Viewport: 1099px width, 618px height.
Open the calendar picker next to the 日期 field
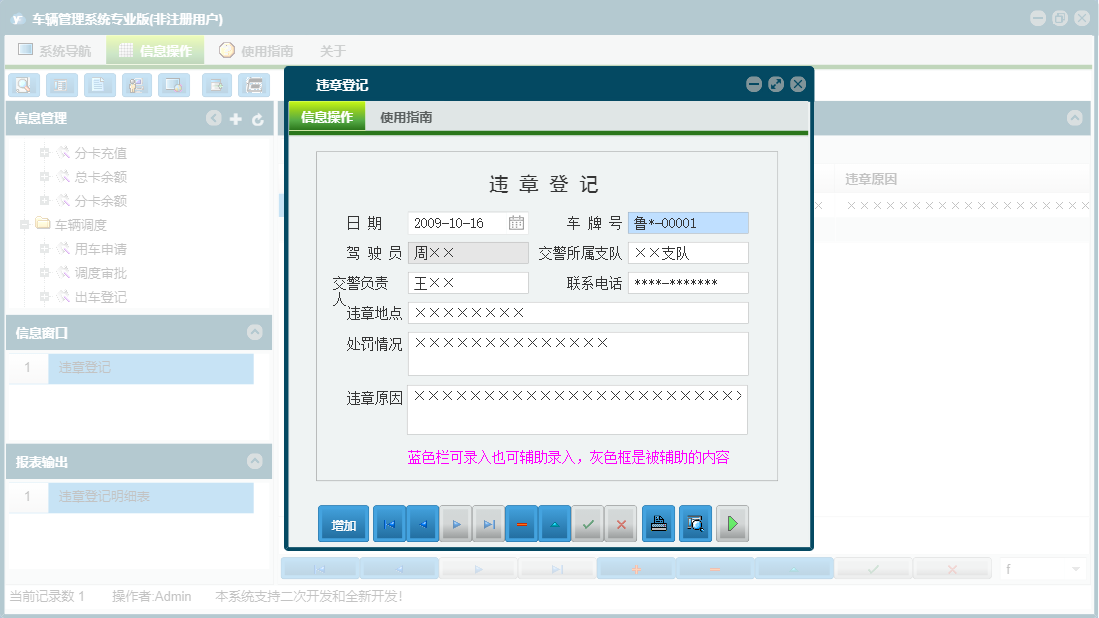518,222
